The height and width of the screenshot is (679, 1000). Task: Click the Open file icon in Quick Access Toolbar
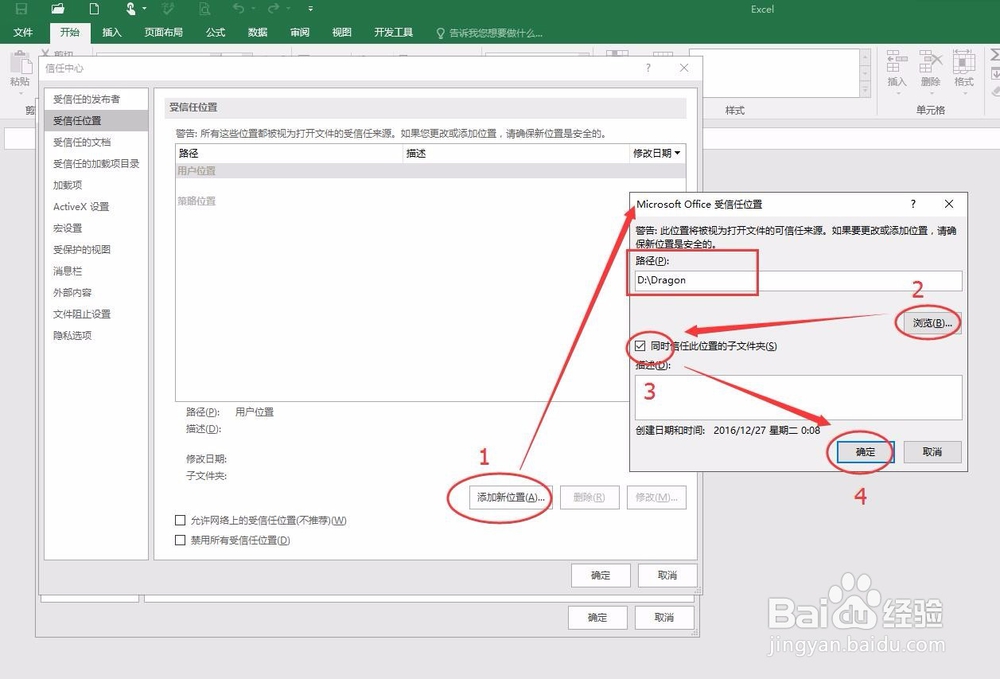pyautogui.click(x=58, y=9)
